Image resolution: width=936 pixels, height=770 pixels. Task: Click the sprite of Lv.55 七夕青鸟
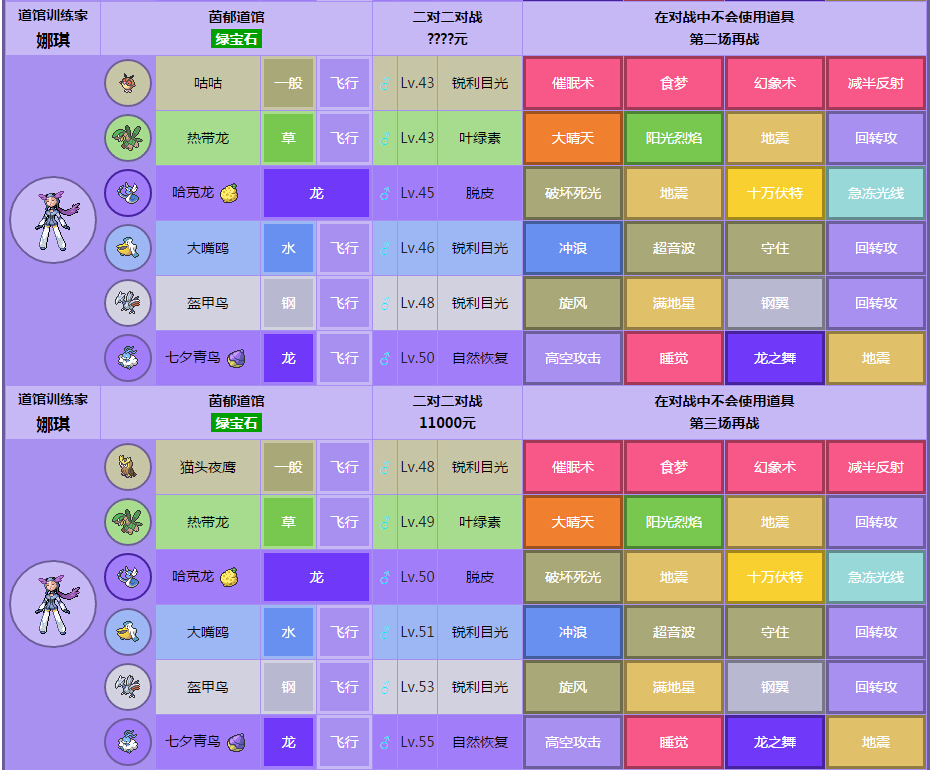(x=128, y=742)
